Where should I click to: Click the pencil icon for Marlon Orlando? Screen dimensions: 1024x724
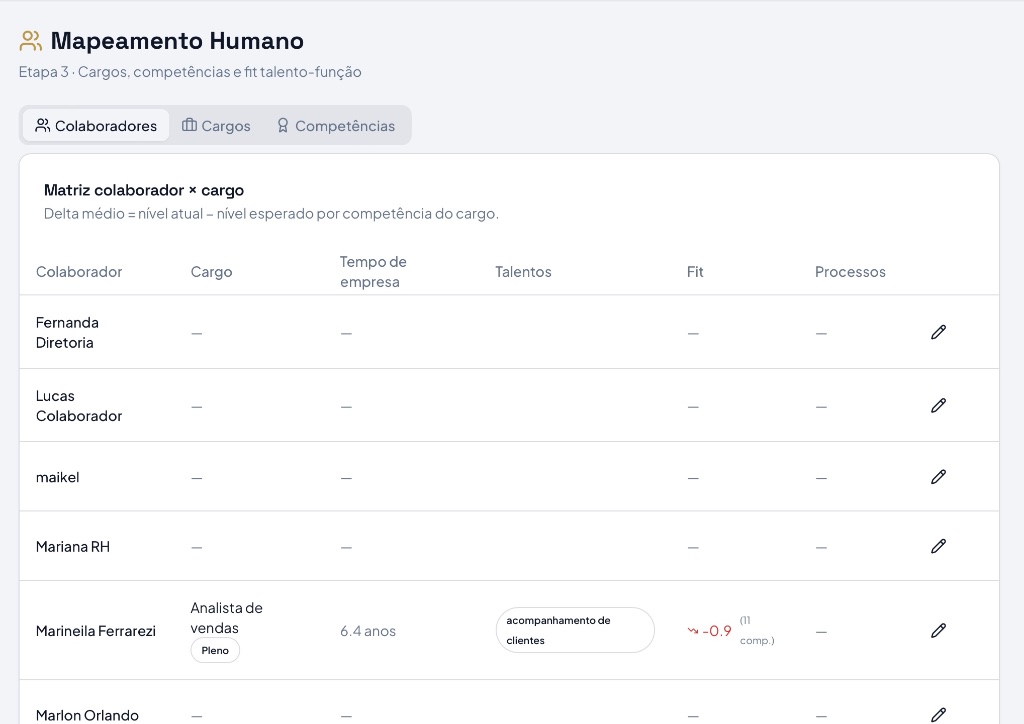tap(938, 715)
